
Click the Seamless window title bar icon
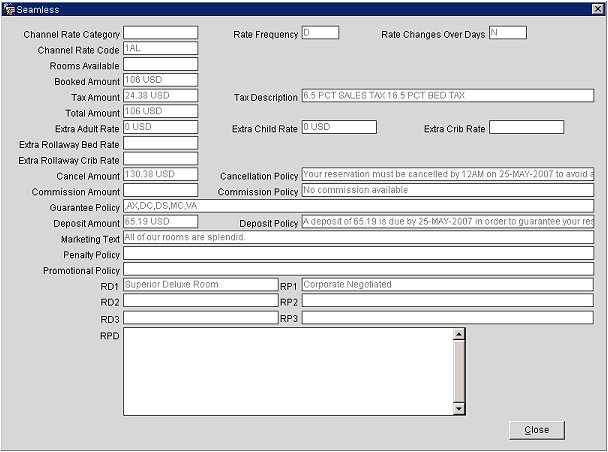click(10, 9)
